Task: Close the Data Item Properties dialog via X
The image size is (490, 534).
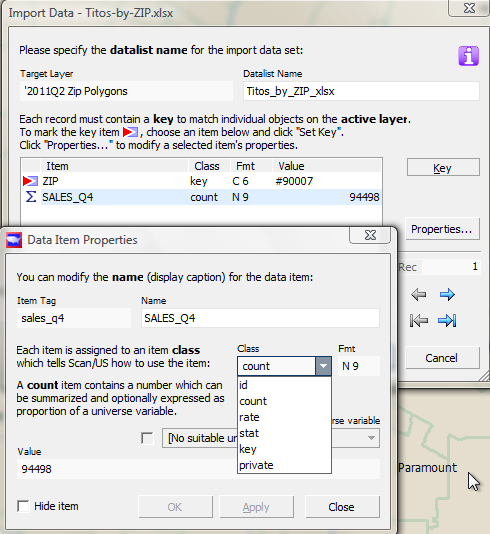Action: 370,235
